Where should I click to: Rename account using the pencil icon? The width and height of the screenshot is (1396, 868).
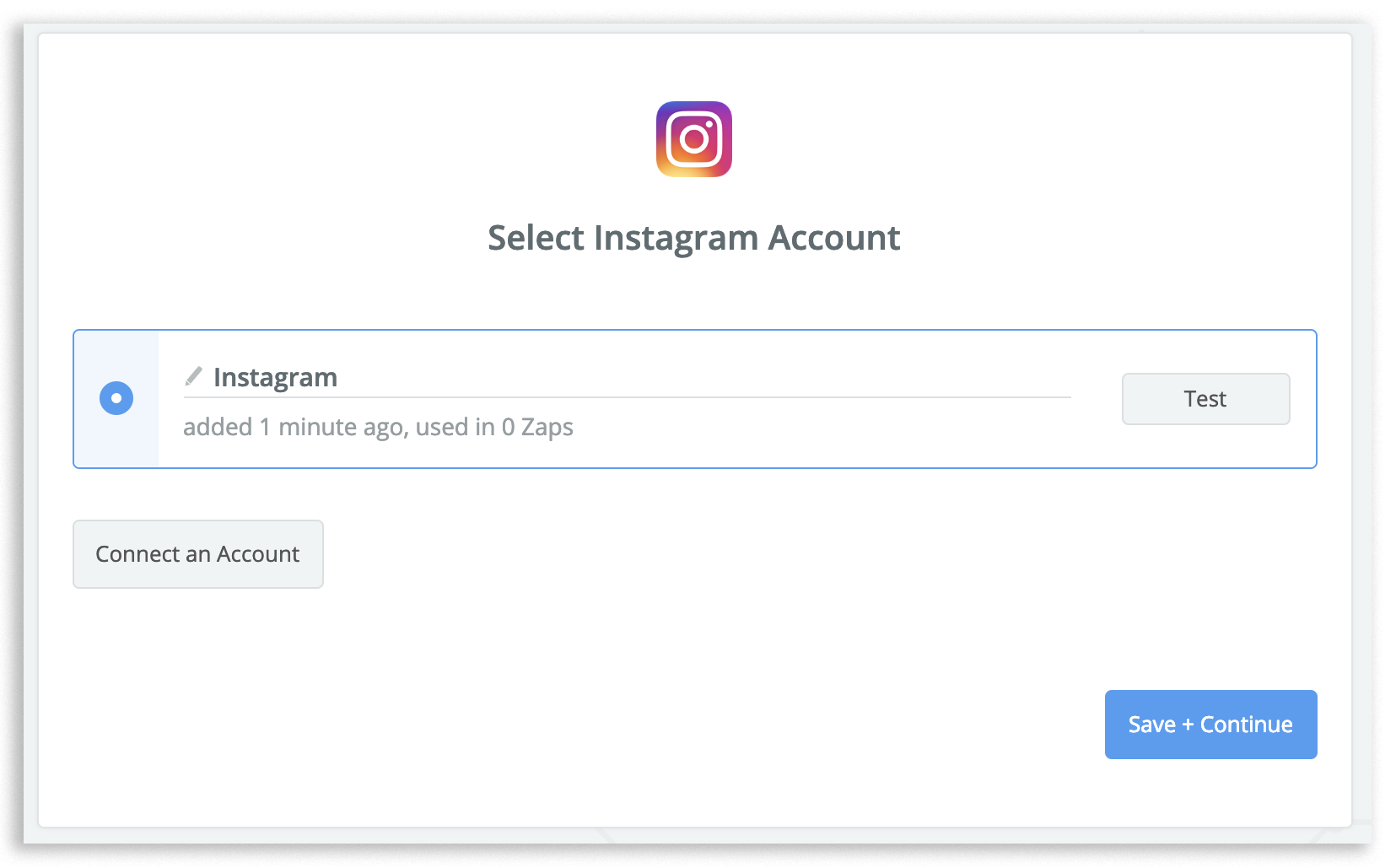coord(193,376)
